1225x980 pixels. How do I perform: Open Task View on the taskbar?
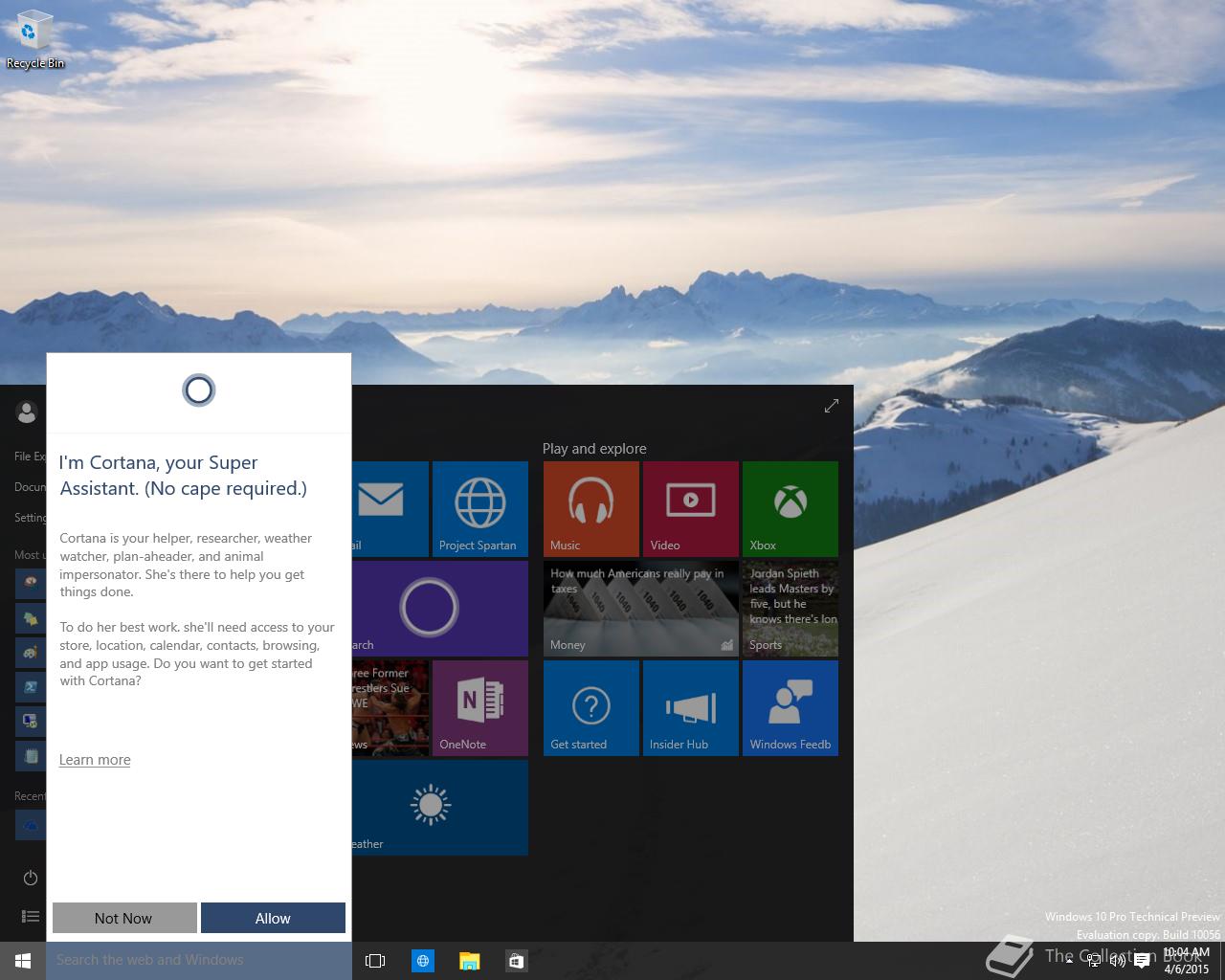375,961
